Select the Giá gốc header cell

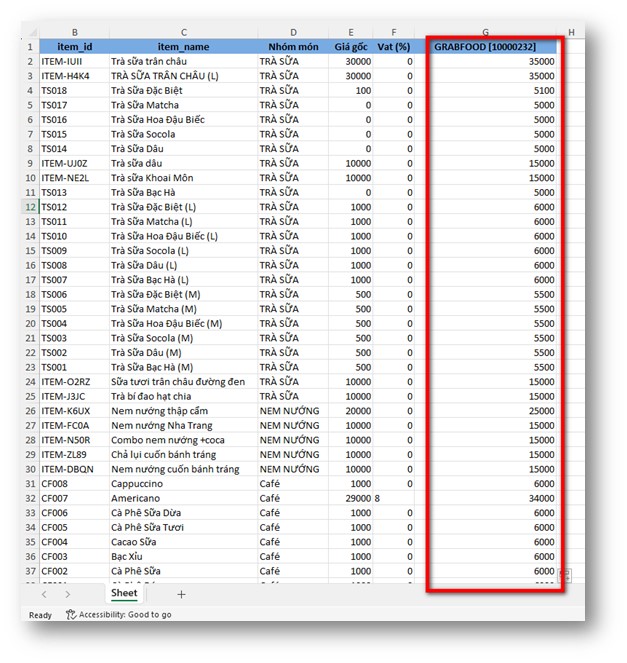[x=351, y=47]
